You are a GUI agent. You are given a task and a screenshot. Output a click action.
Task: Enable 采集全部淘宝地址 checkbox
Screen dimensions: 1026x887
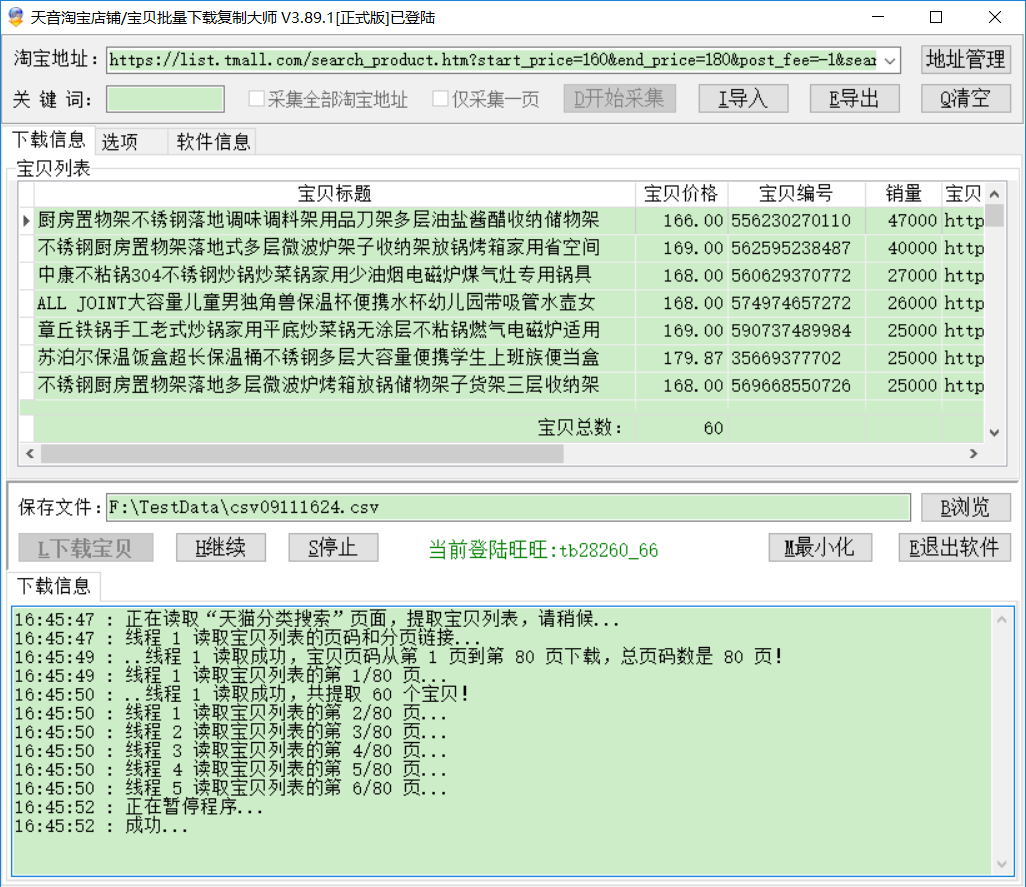pyautogui.click(x=257, y=99)
